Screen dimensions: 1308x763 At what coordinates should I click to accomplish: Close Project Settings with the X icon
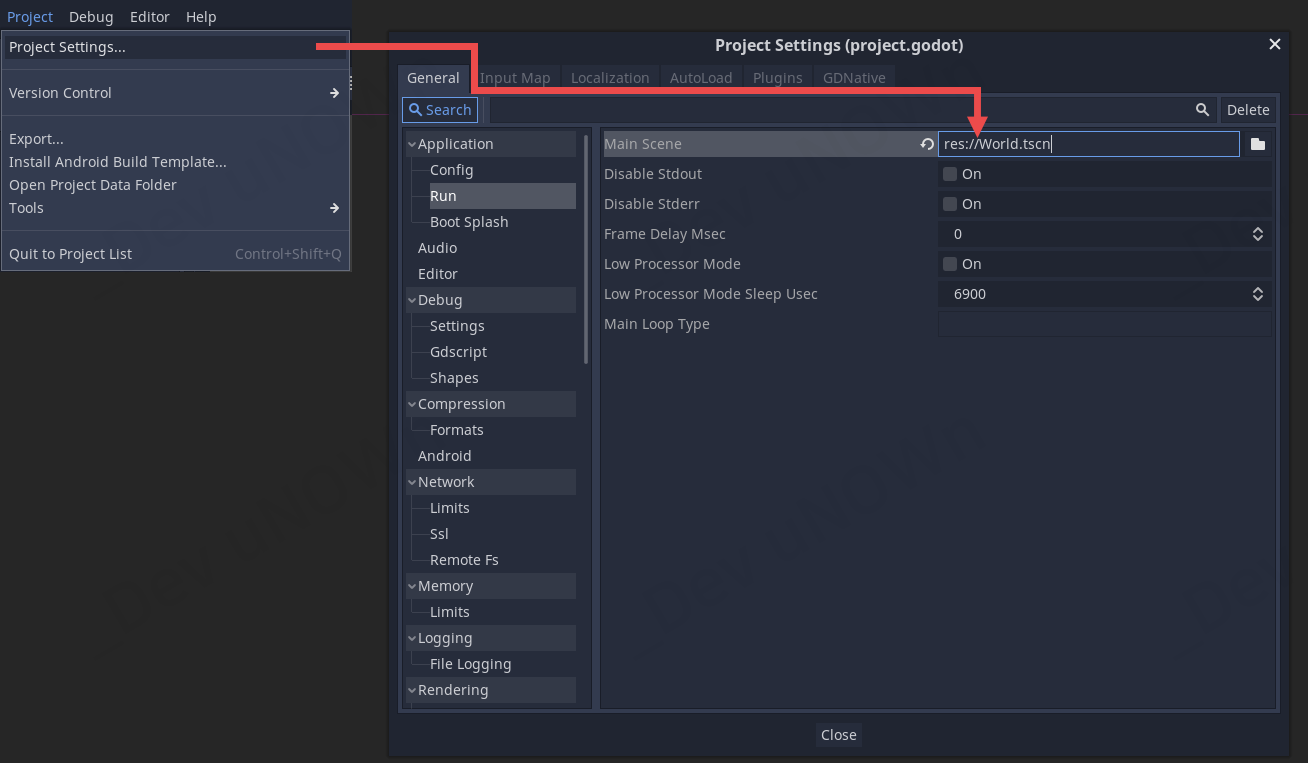(1274, 45)
